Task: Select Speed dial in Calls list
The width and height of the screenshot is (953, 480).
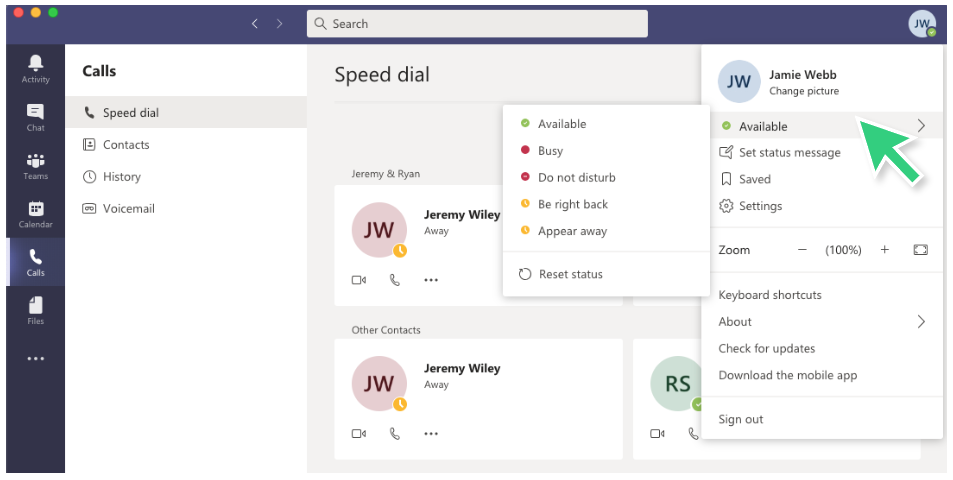Action: tap(186, 112)
